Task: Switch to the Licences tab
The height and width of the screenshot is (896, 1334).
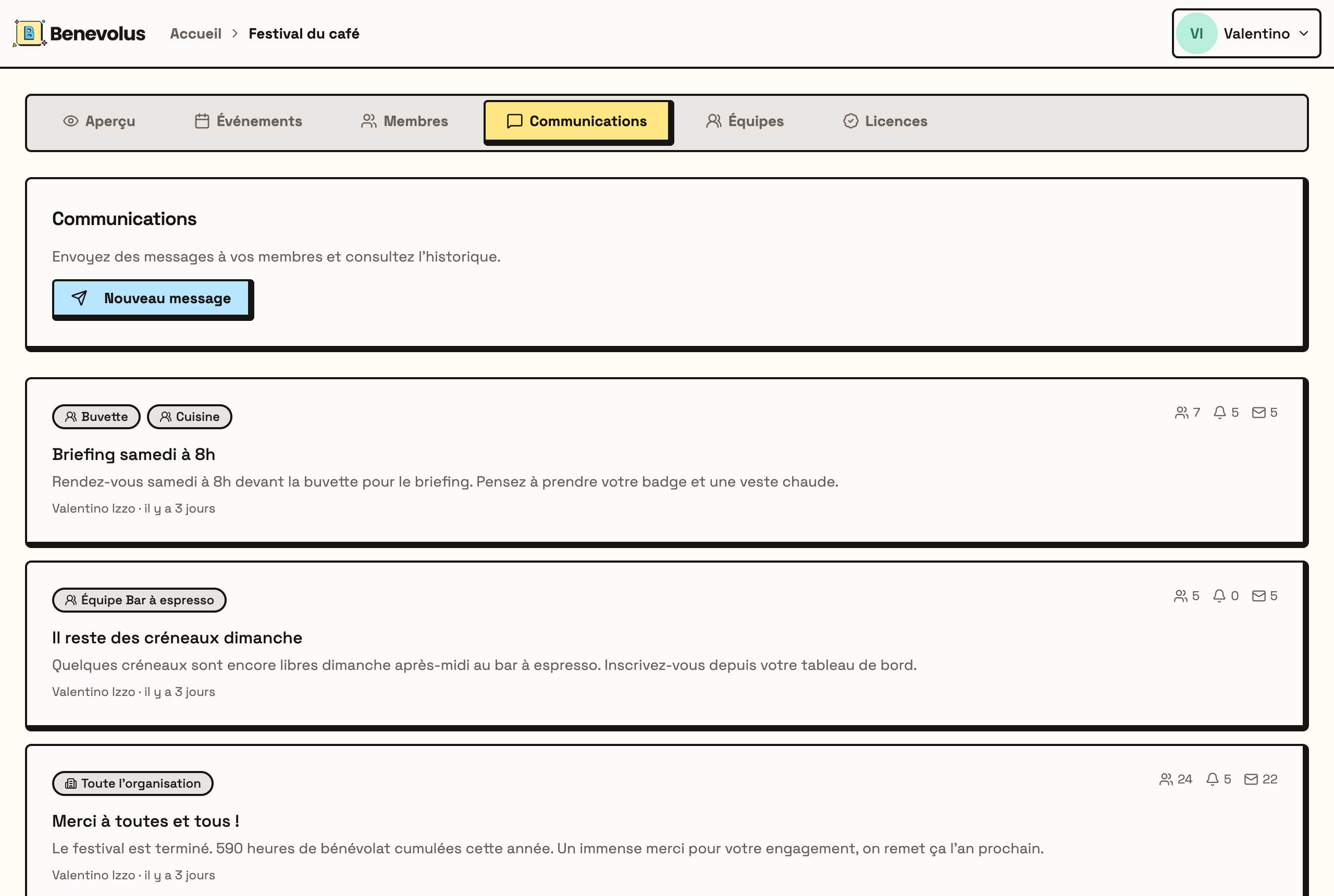Action: [885, 121]
